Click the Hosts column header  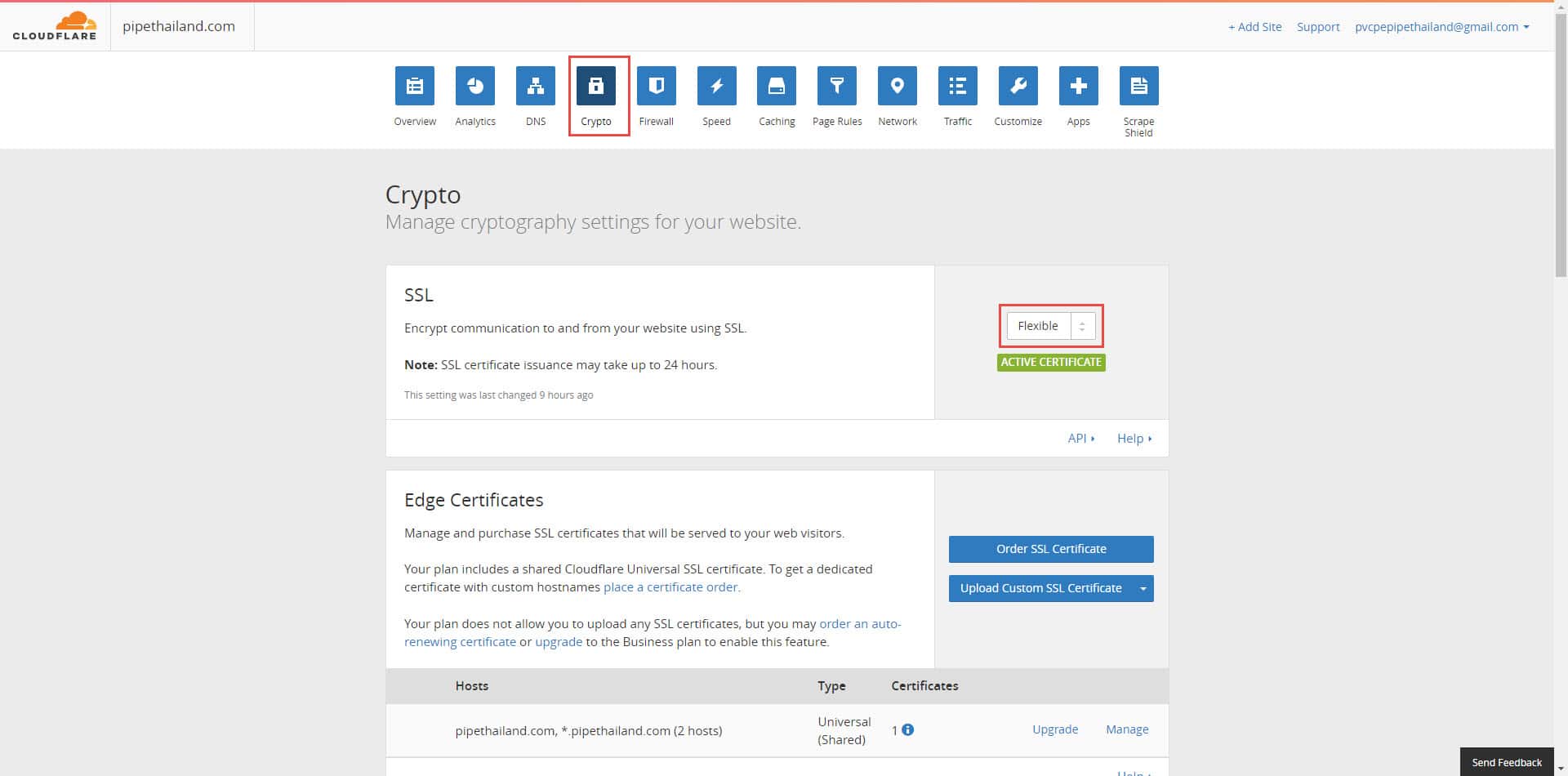(472, 686)
